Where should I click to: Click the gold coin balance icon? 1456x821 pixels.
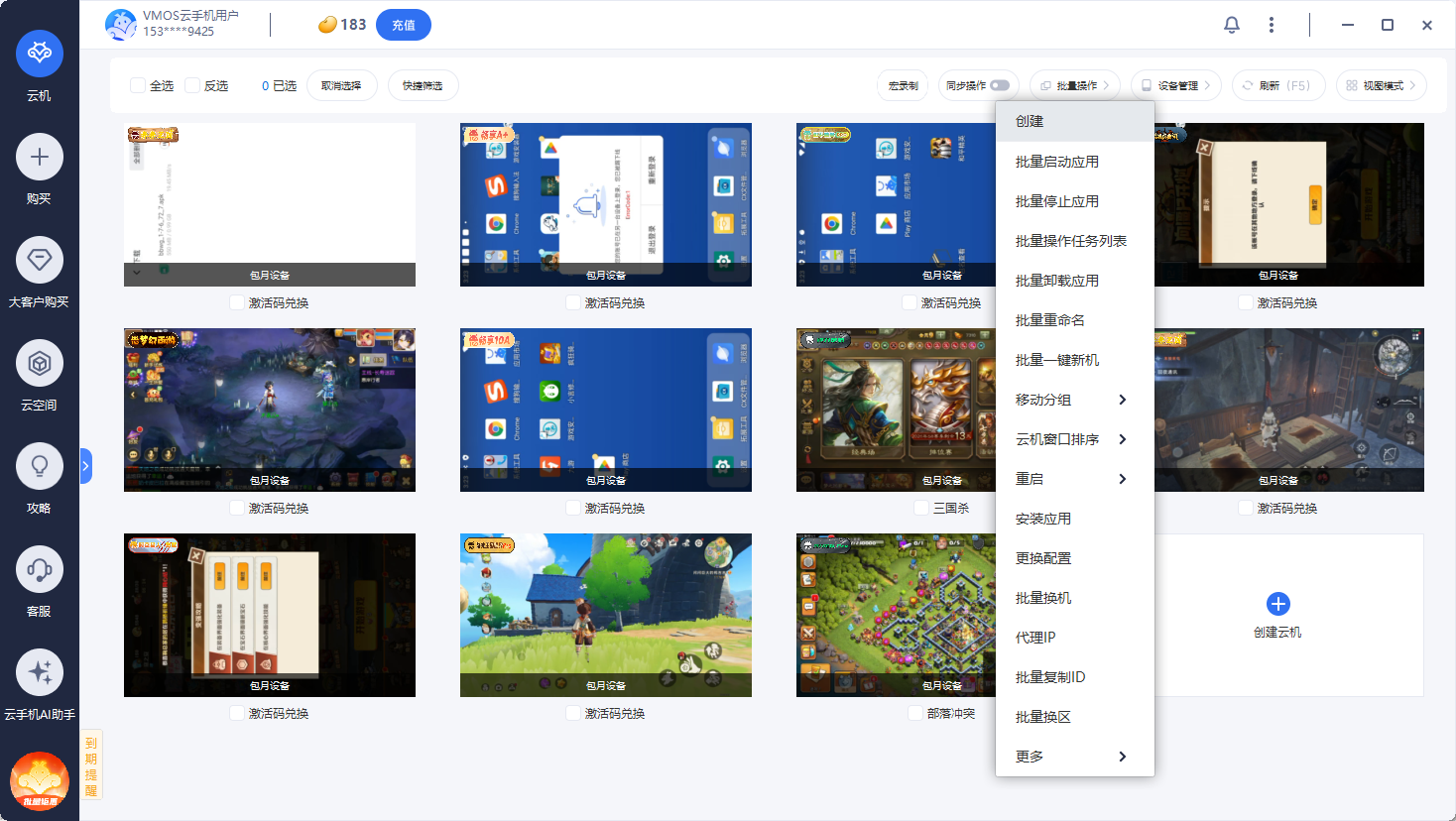pyautogui.click(x=327, y=25)
